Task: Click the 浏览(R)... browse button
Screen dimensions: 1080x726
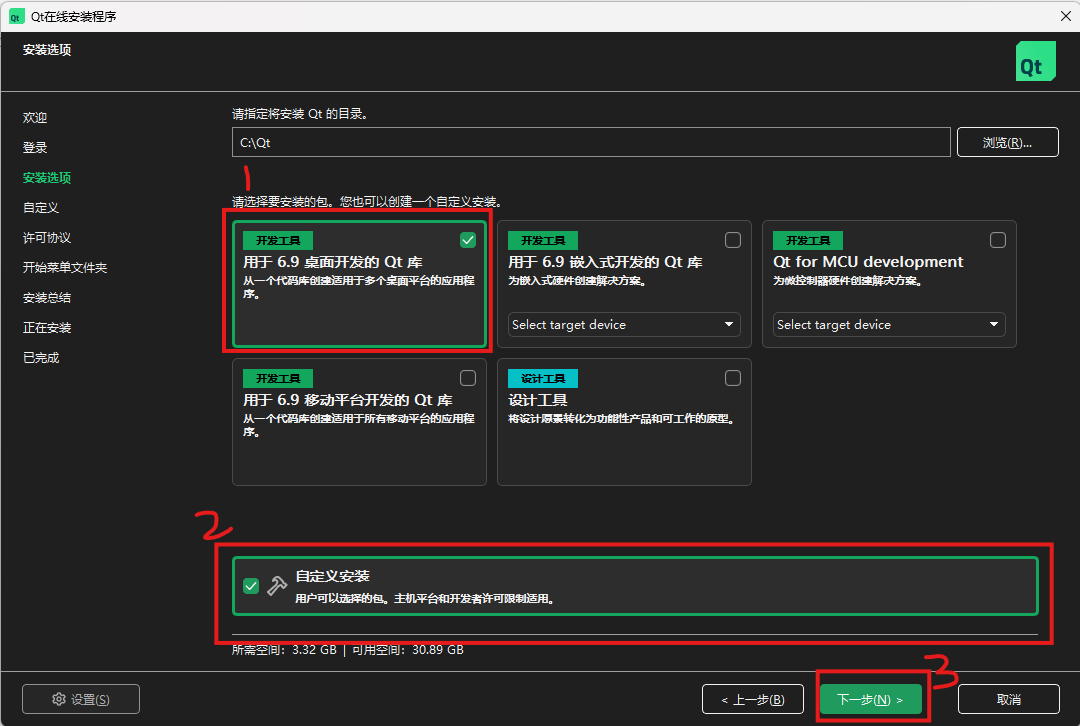Action: (x=1007, y=142)
